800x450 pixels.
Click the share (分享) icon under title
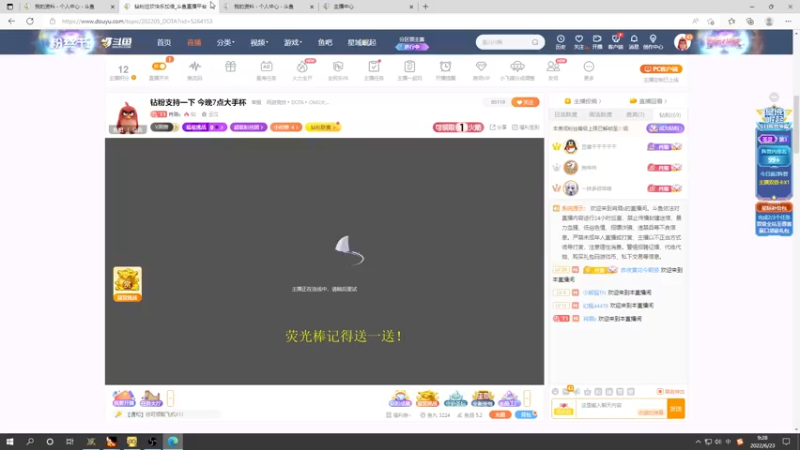point(500,127)
